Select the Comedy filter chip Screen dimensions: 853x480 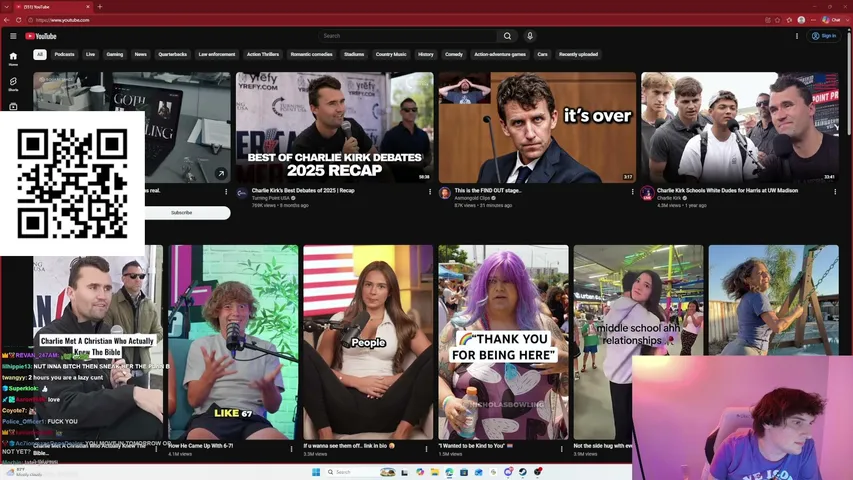(x=454, y=54)
